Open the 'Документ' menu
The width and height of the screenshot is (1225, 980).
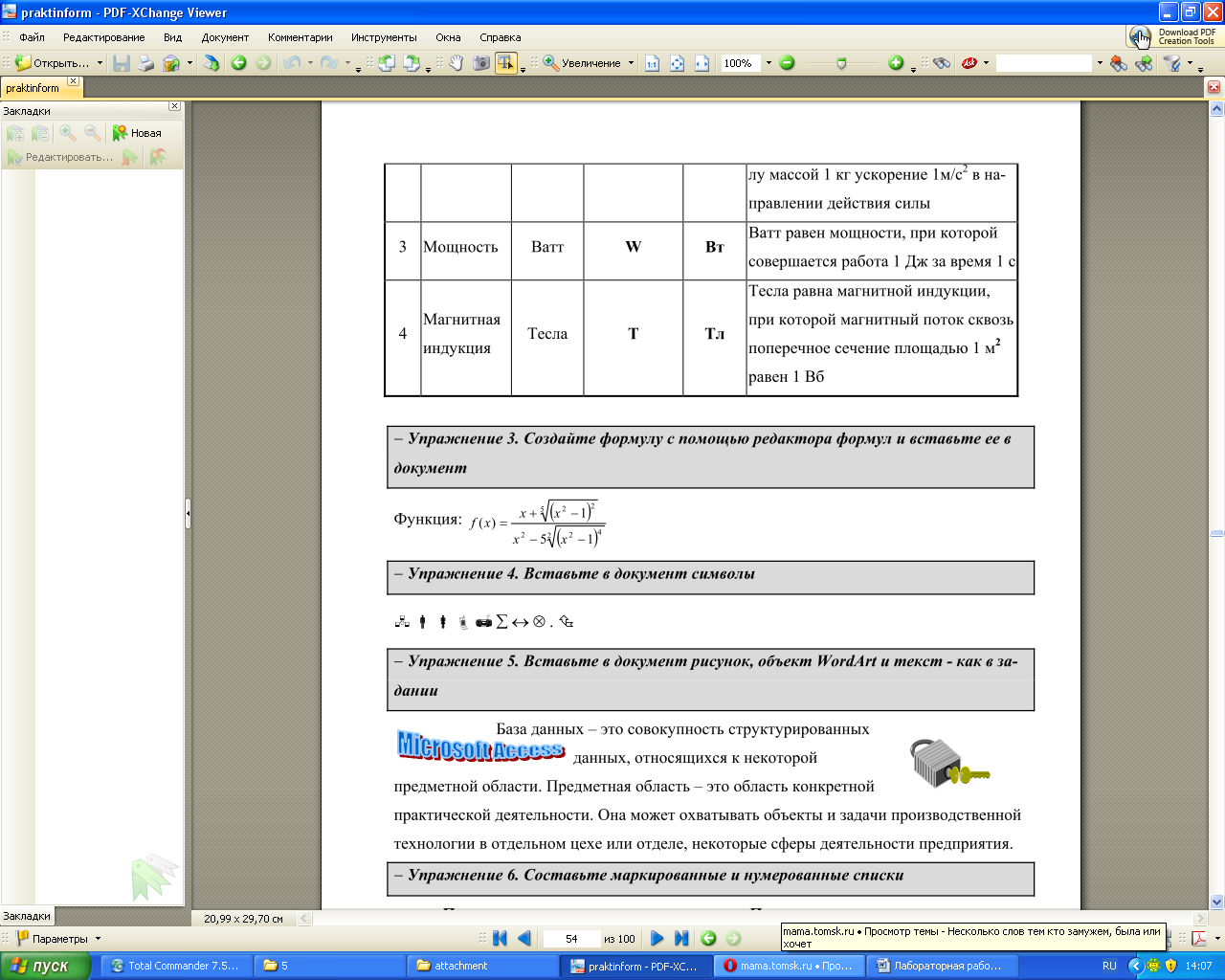(x=225, y=37)
